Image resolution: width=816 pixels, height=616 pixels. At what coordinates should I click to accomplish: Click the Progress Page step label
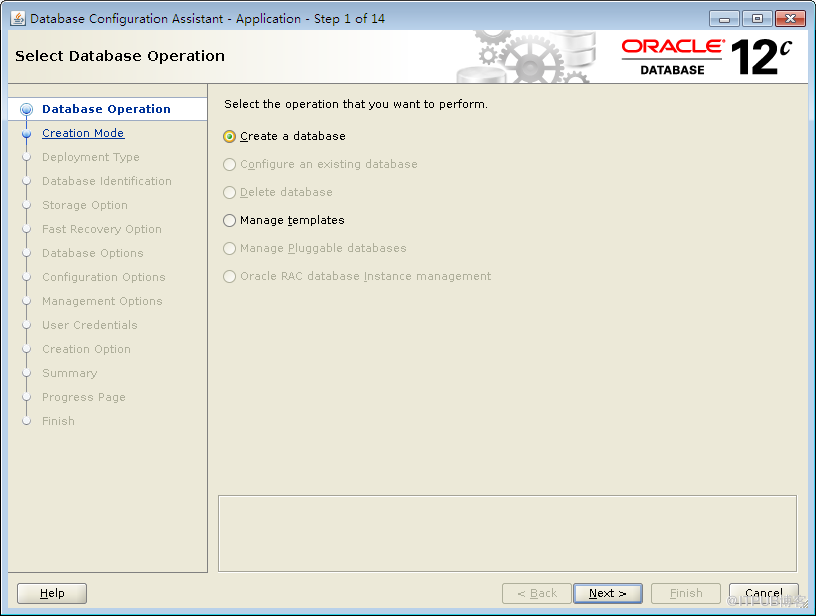pyautogui.click(x=84, y=397)
